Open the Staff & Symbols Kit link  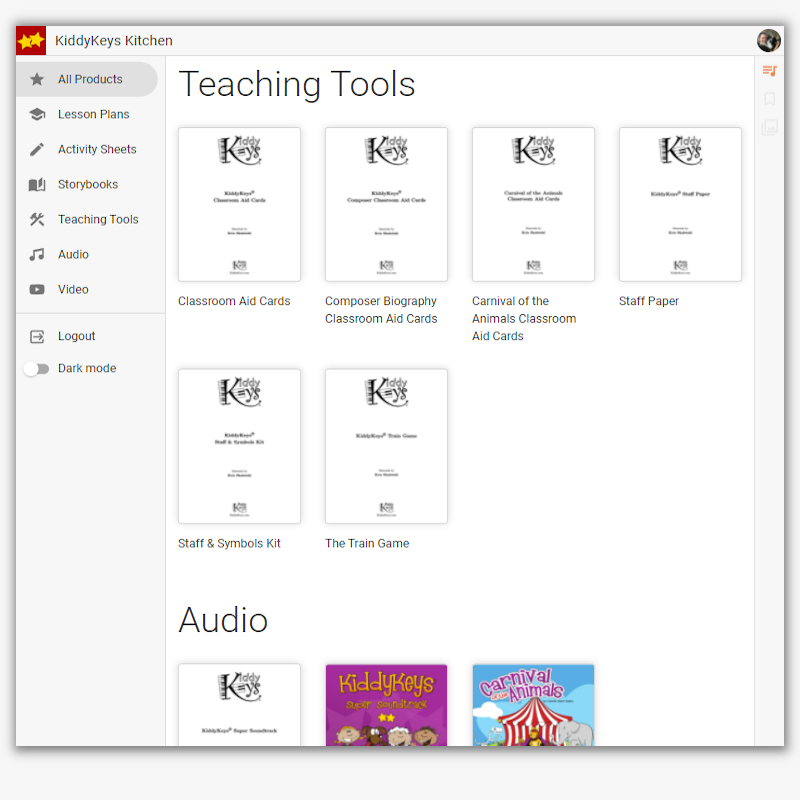click(x=229, y=543)
